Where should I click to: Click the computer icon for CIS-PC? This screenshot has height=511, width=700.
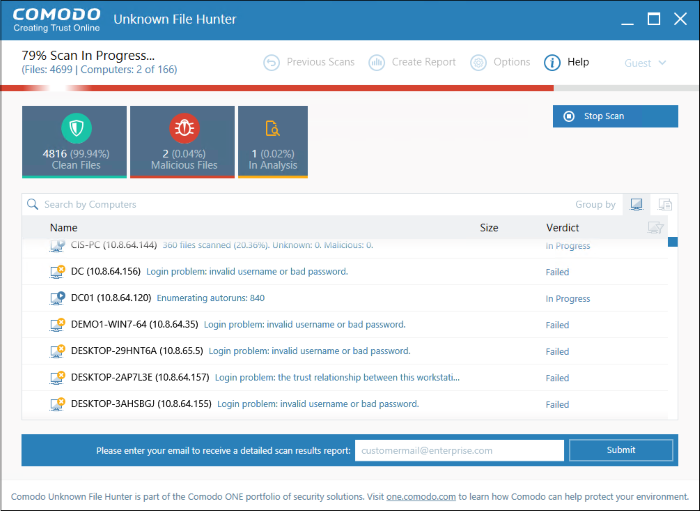point(57,245)
